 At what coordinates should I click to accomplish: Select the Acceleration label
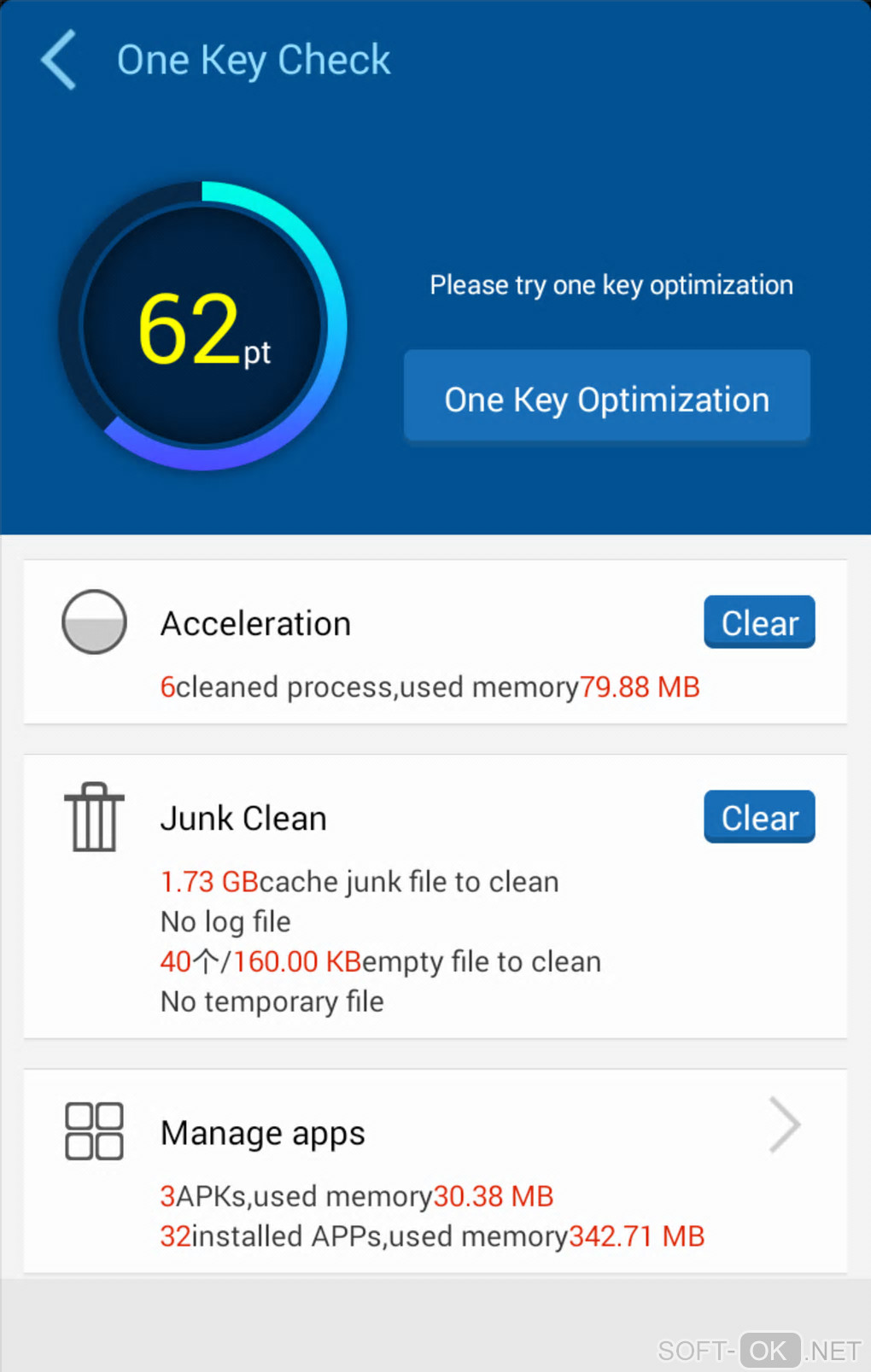(x=255, y=624)
